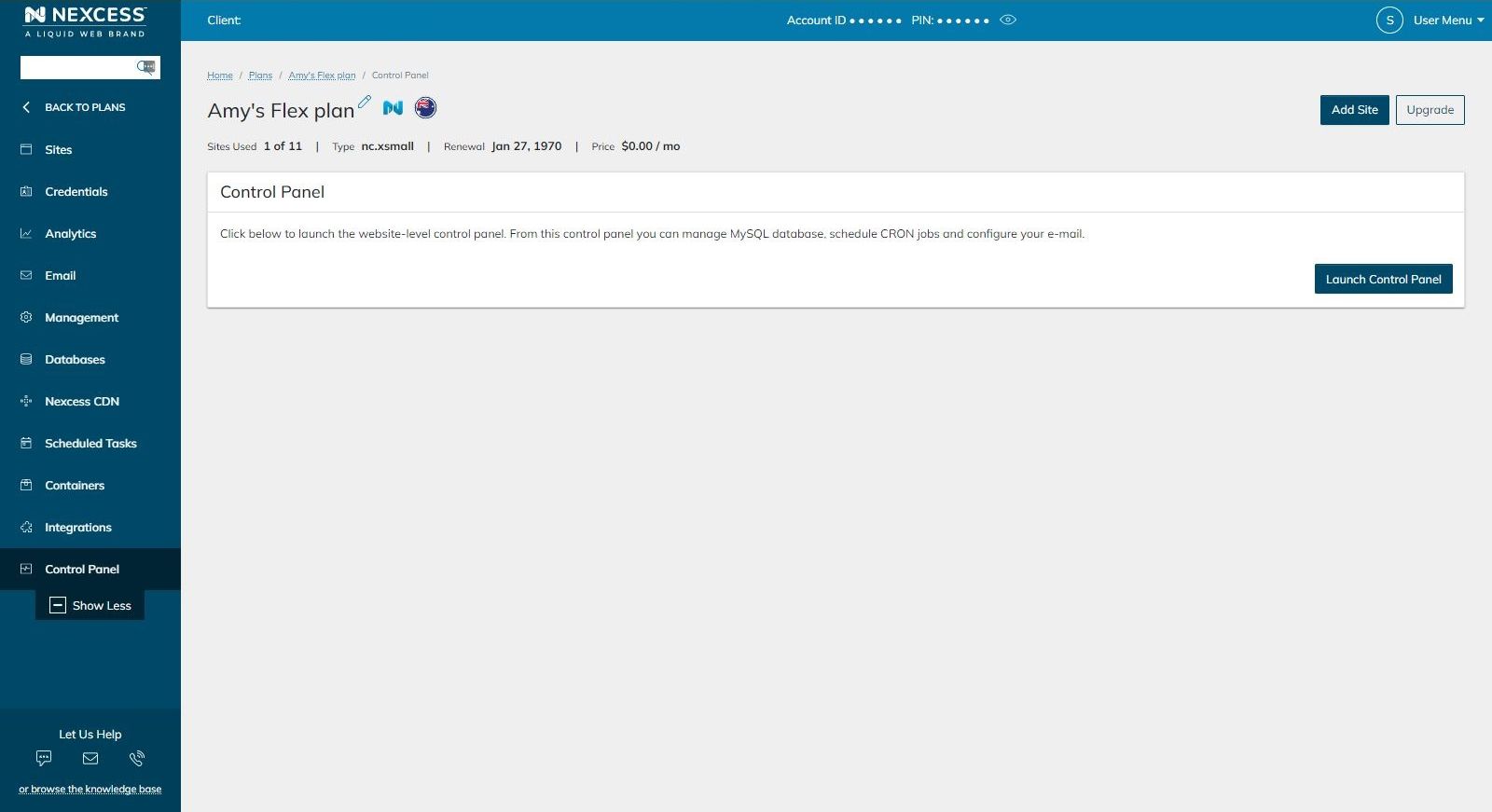Collapse the sidebar with Show Less
Image resolution: width=1492 pixels, height=812 pixels.
pos(90,605)
